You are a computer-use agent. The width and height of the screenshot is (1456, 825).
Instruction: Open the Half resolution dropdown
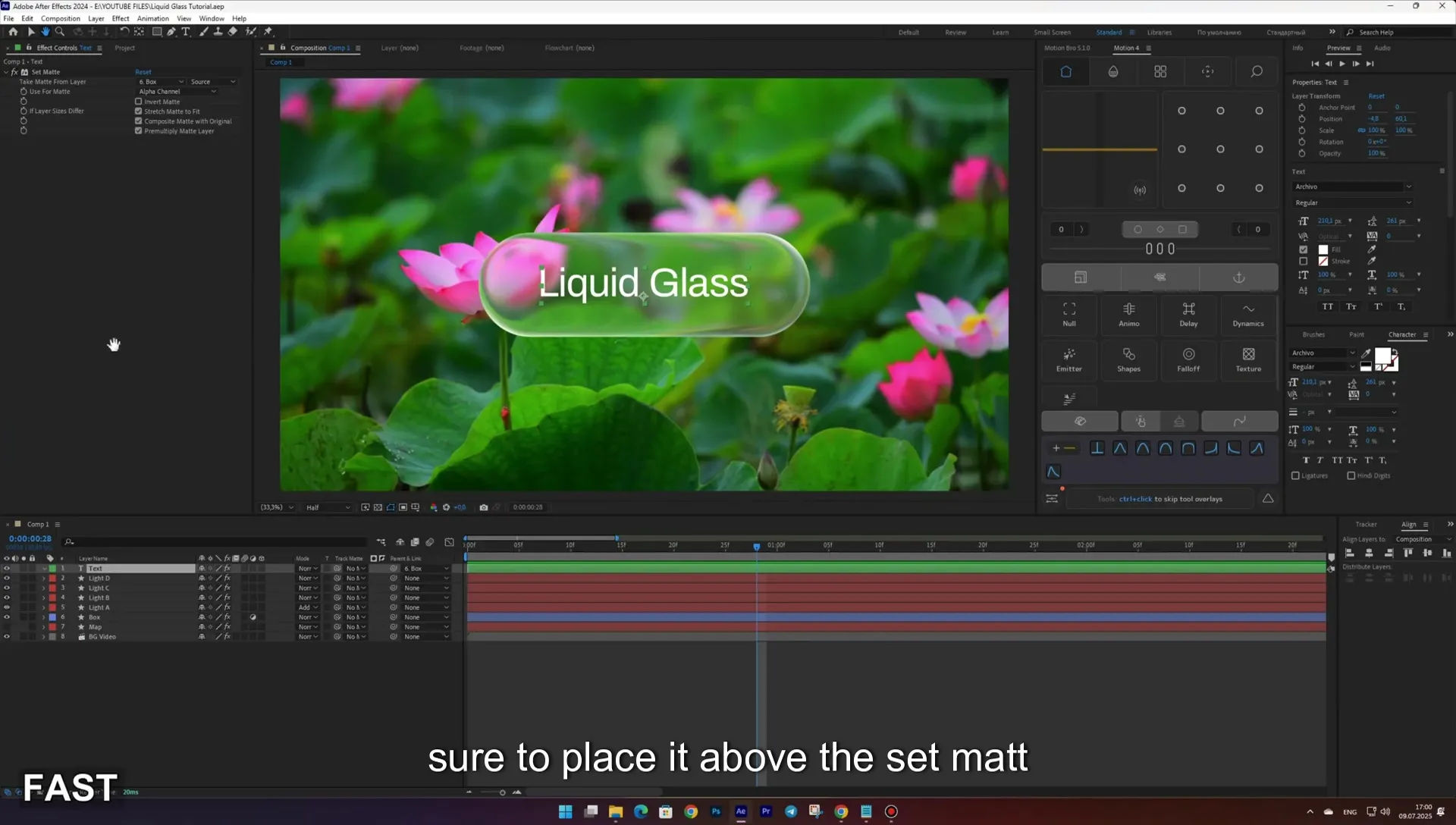pos(328,507)
